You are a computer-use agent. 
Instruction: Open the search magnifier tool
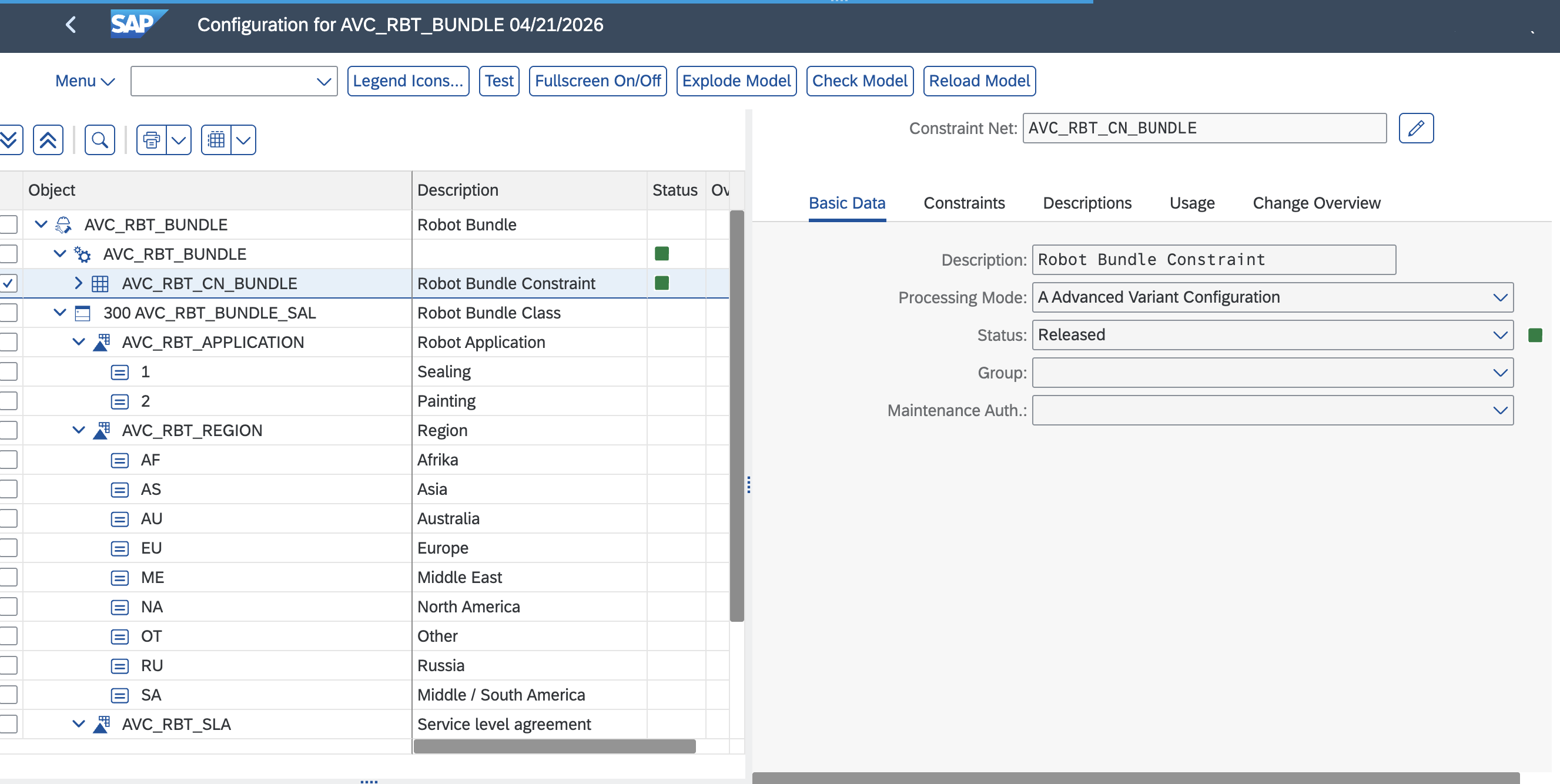click(x=100, y=140)
